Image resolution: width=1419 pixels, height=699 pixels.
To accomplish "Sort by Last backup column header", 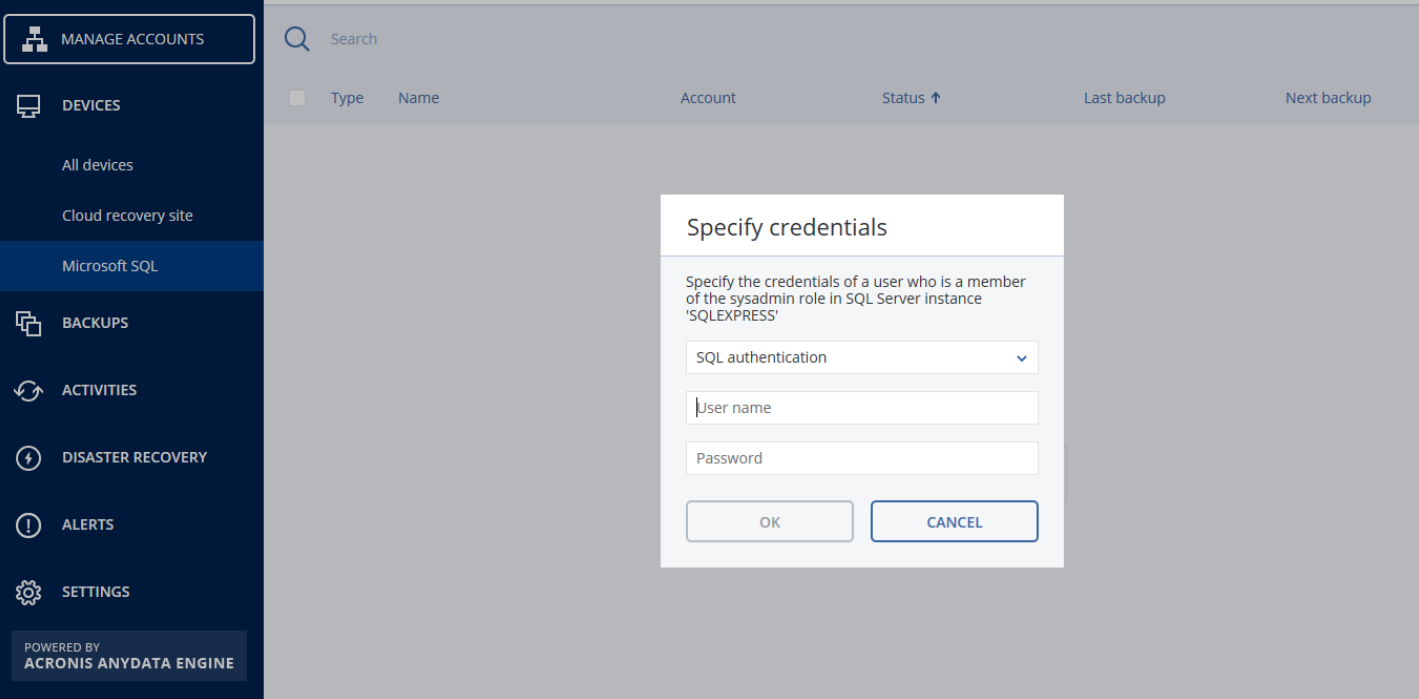I will point(1124,98).
